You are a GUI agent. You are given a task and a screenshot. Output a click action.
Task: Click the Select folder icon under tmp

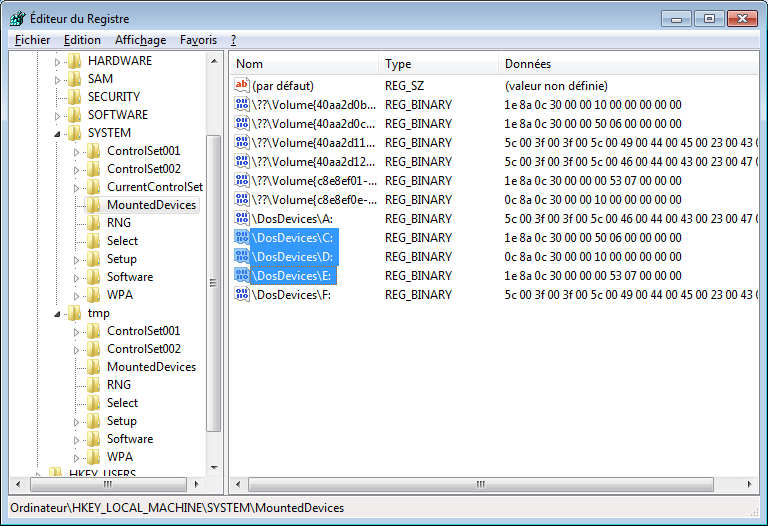94,403
